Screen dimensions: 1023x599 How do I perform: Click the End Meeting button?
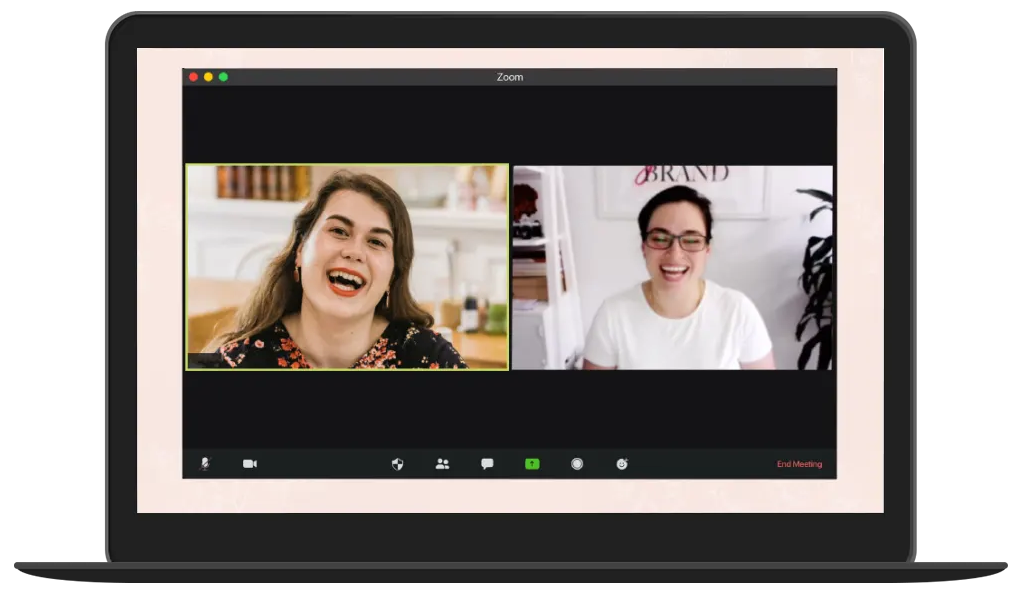[799, 464]
